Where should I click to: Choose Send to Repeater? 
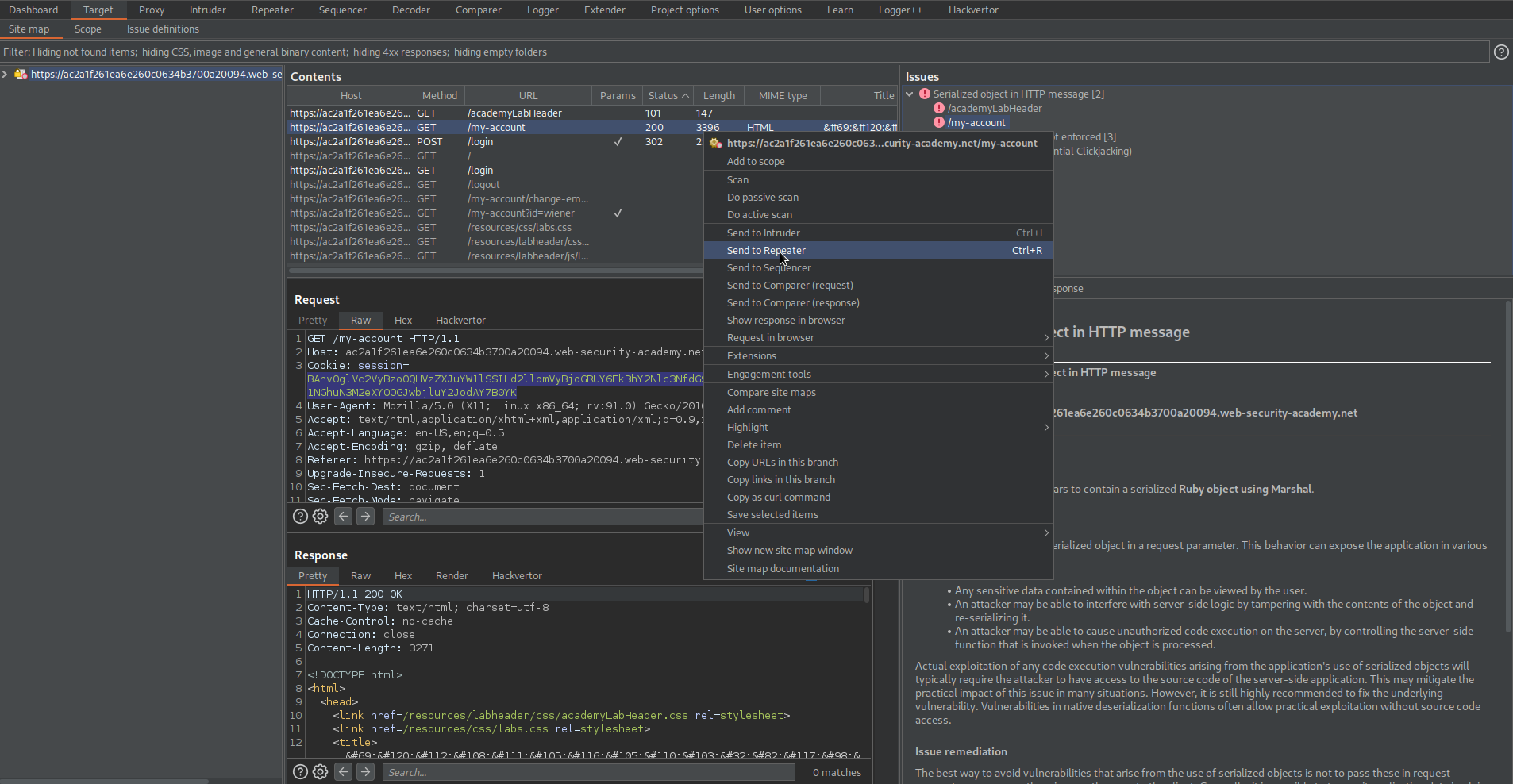(878, 251)
